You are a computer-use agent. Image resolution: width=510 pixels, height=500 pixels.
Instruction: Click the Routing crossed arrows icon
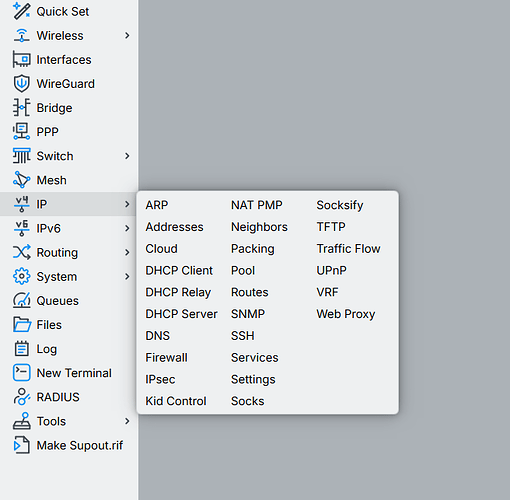pos(21,252)
